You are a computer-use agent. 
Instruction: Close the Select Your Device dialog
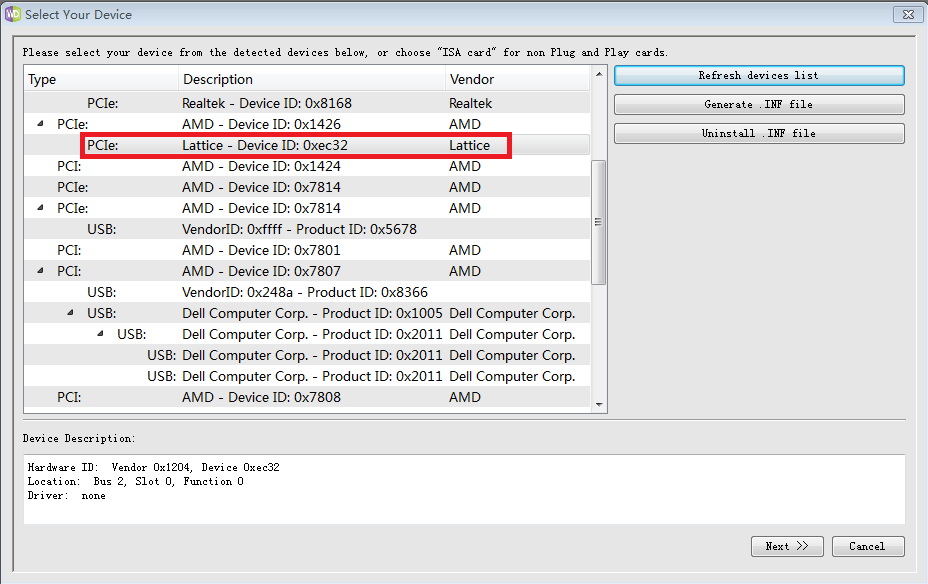906,15
